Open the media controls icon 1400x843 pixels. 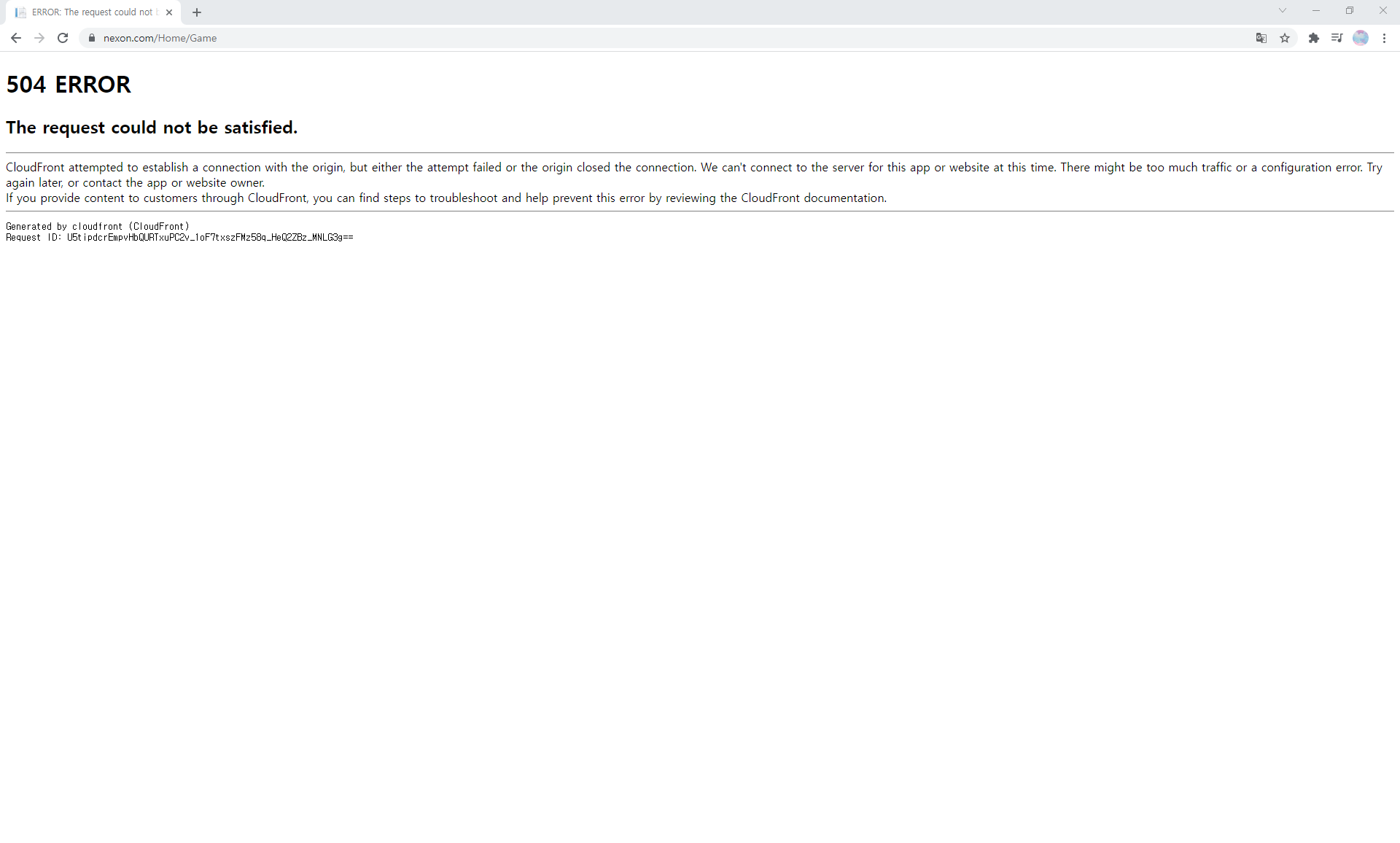(1337, 38)
